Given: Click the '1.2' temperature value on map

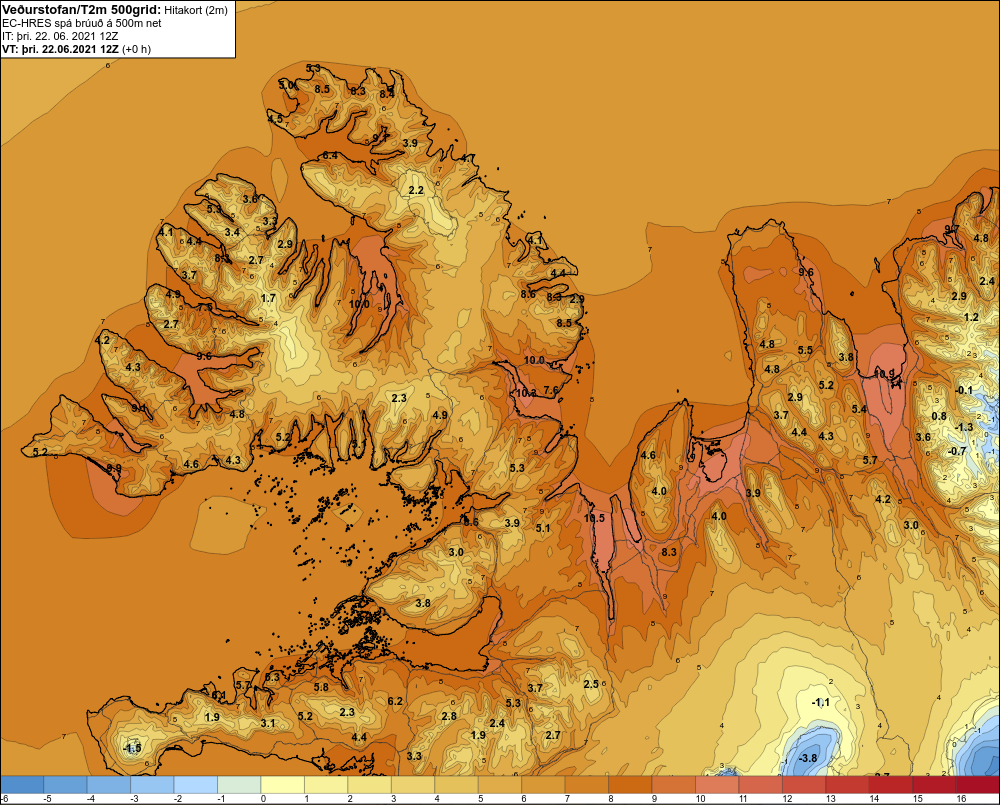Looking at the screenshot, I should 971,317.
